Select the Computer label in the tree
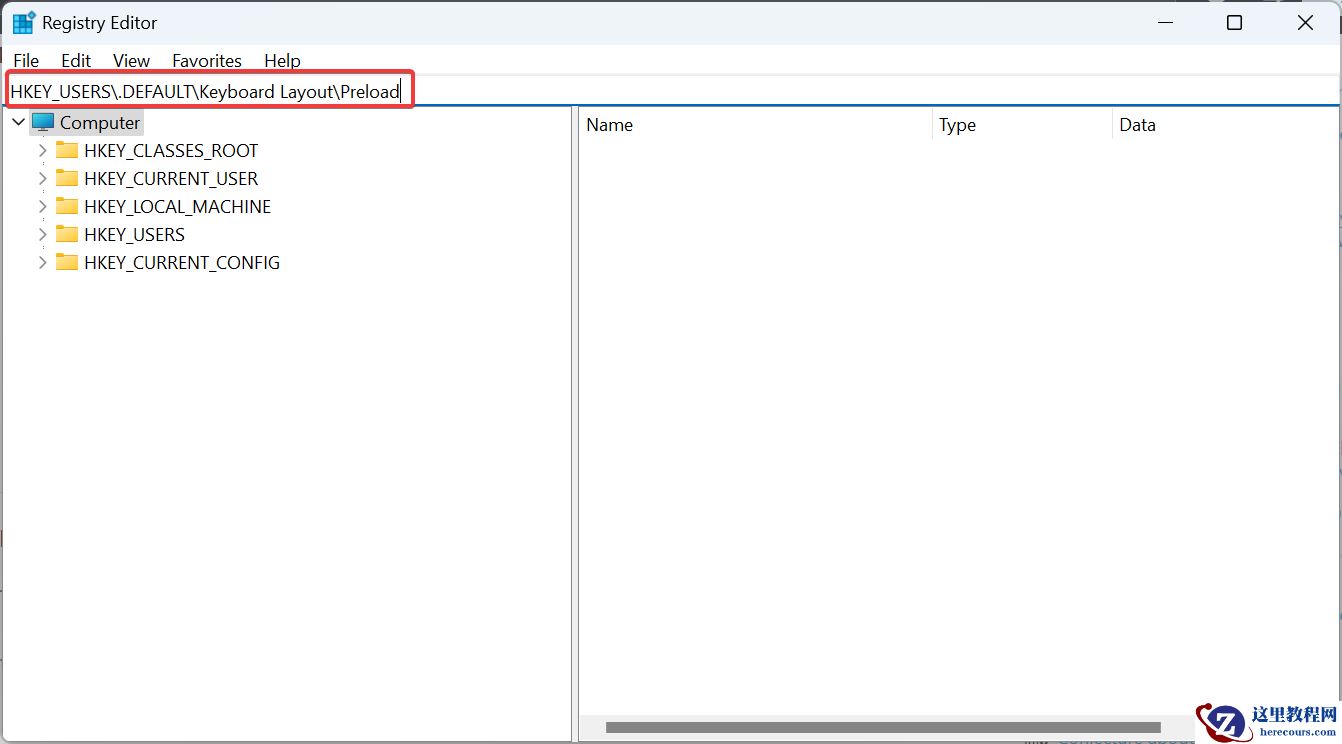The width and height of the screenshot is (1342, 744). pyautogui.click(x=100, y=123)
